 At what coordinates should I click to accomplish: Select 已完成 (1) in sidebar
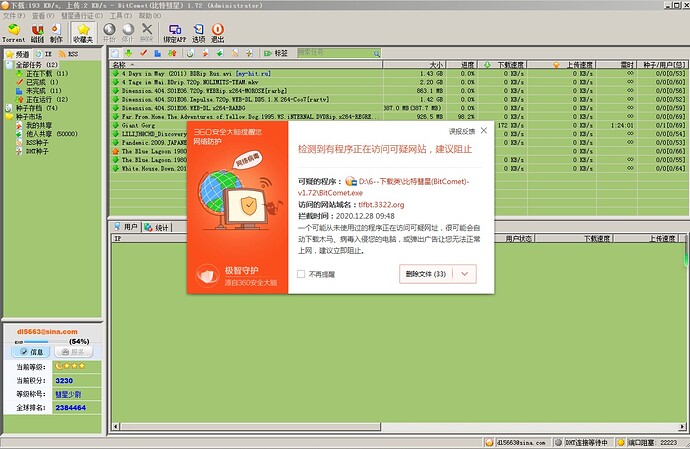(x=42, y=82)
